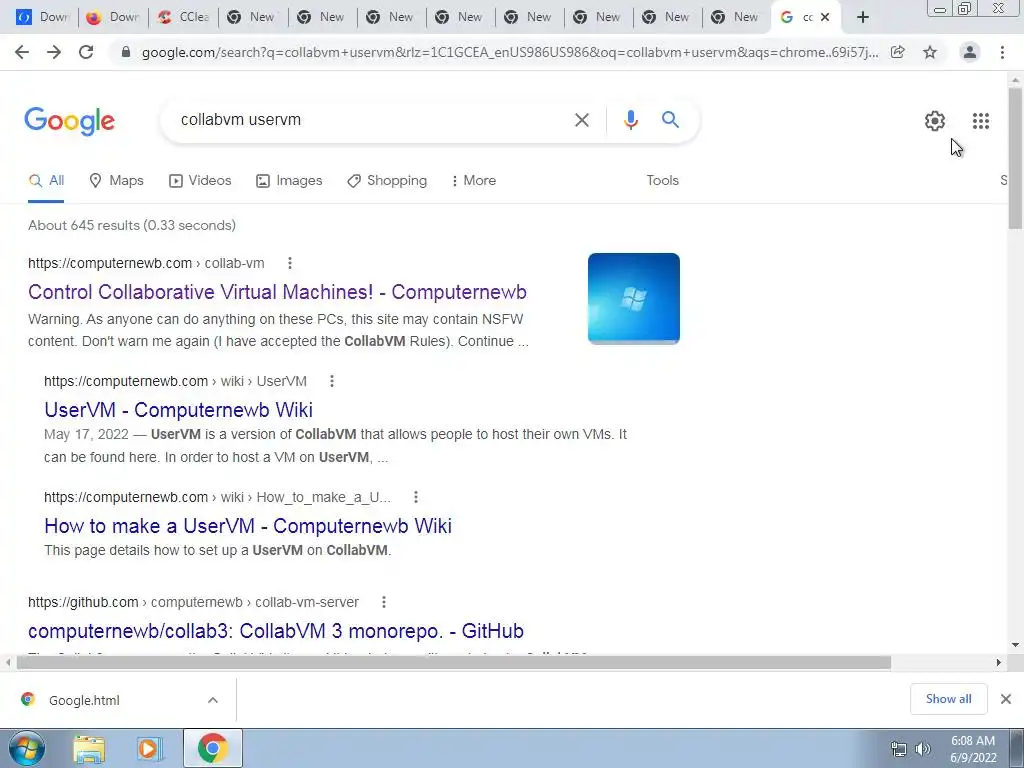Screen dimensions: 1024x768
Task: Open options for wiki UserVM result
Action: coord(332,381)
